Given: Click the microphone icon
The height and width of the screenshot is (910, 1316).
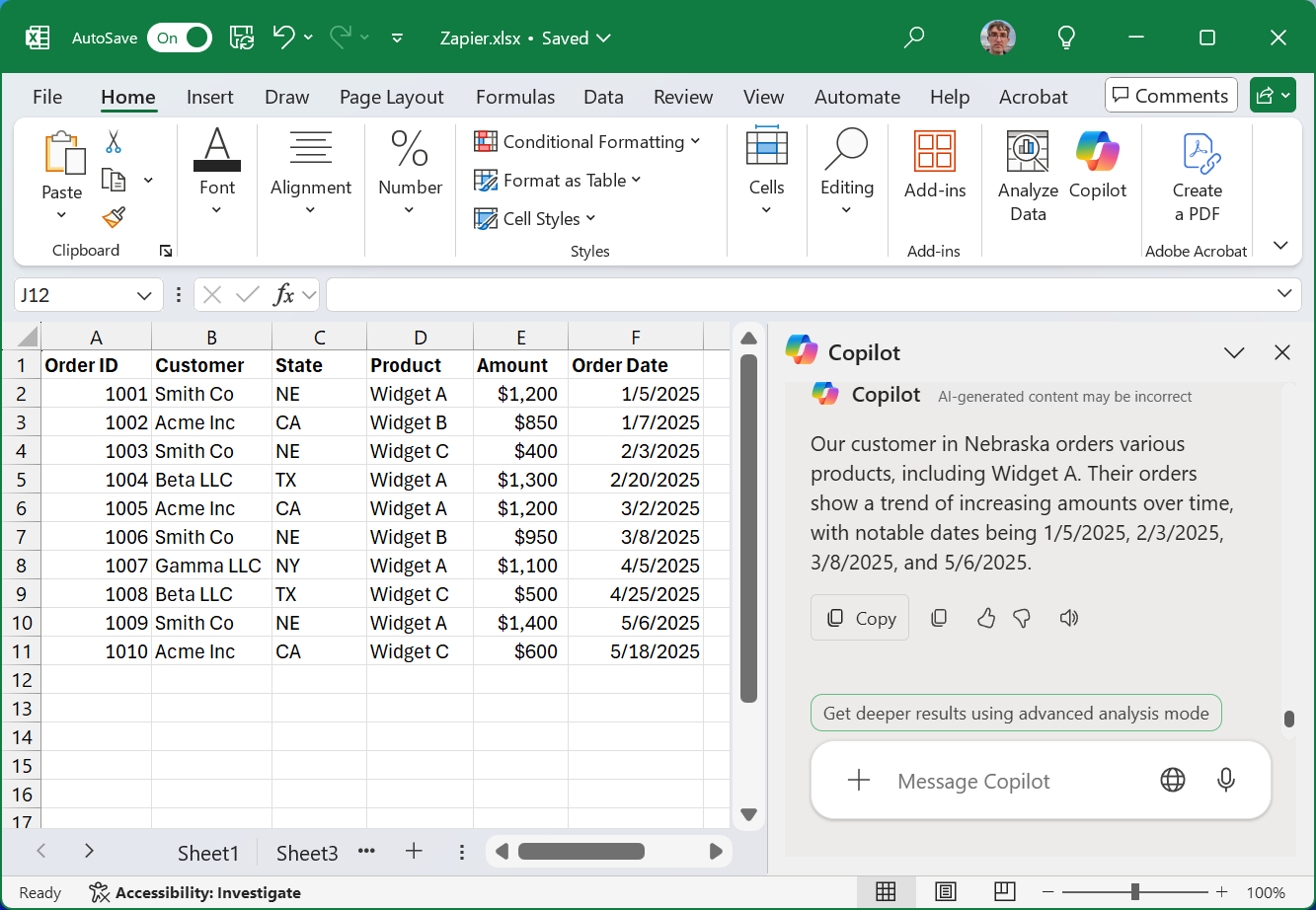Looking at the screenshot, I should [1226, 780].
